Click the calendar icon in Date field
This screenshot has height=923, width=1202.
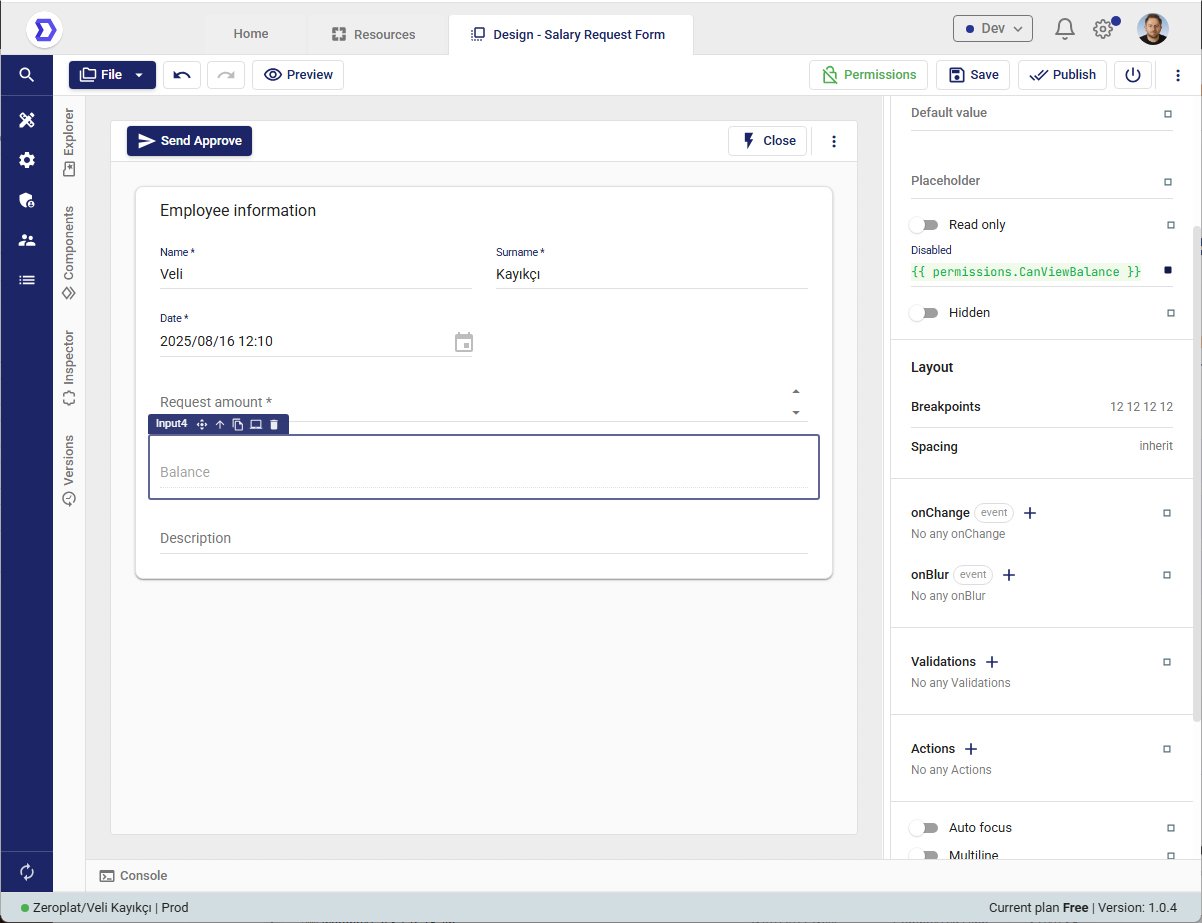pos(463,342)
